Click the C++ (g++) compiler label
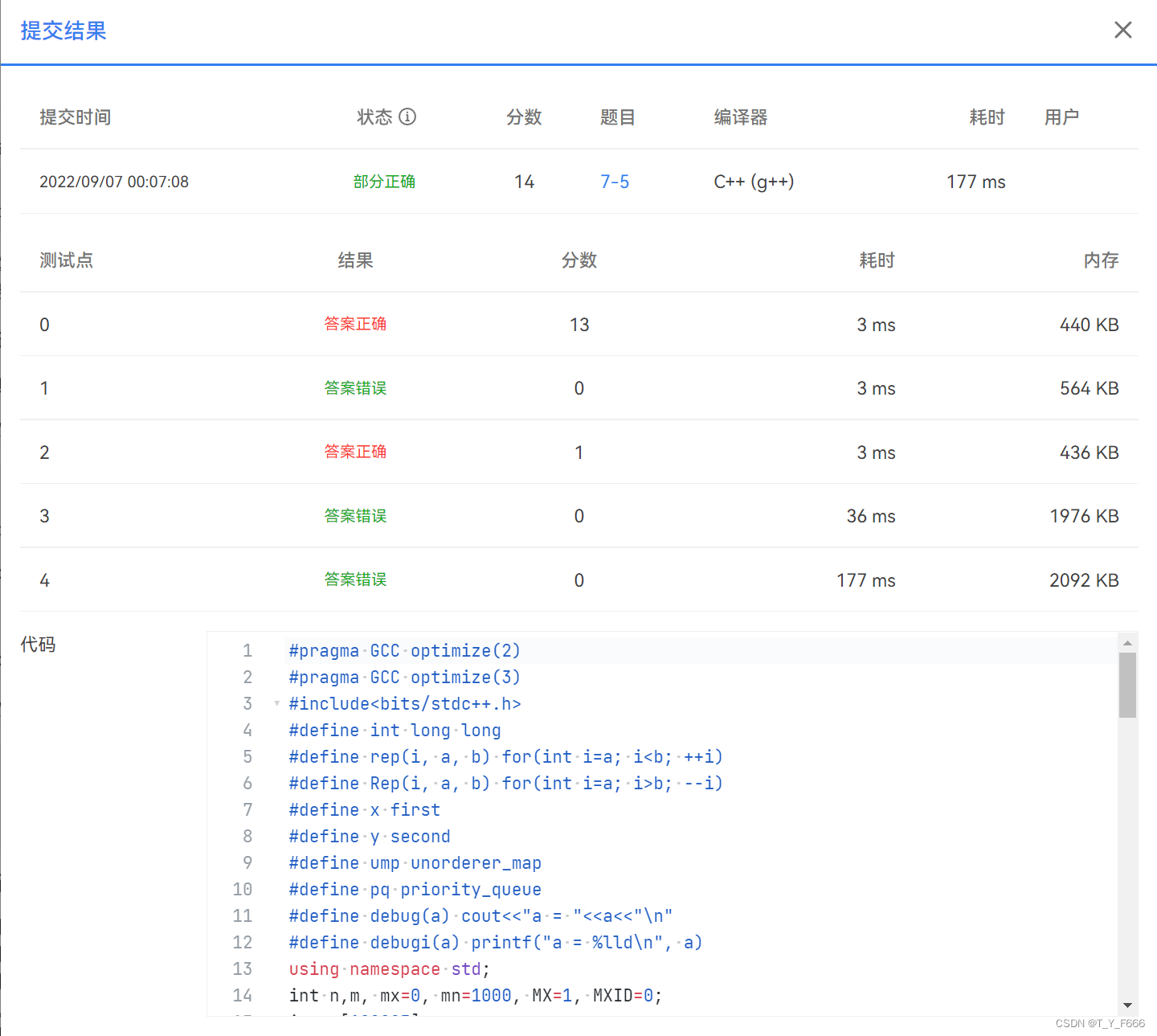The height and width of the screenshot is (1036, 1157). tap(753, 182)
